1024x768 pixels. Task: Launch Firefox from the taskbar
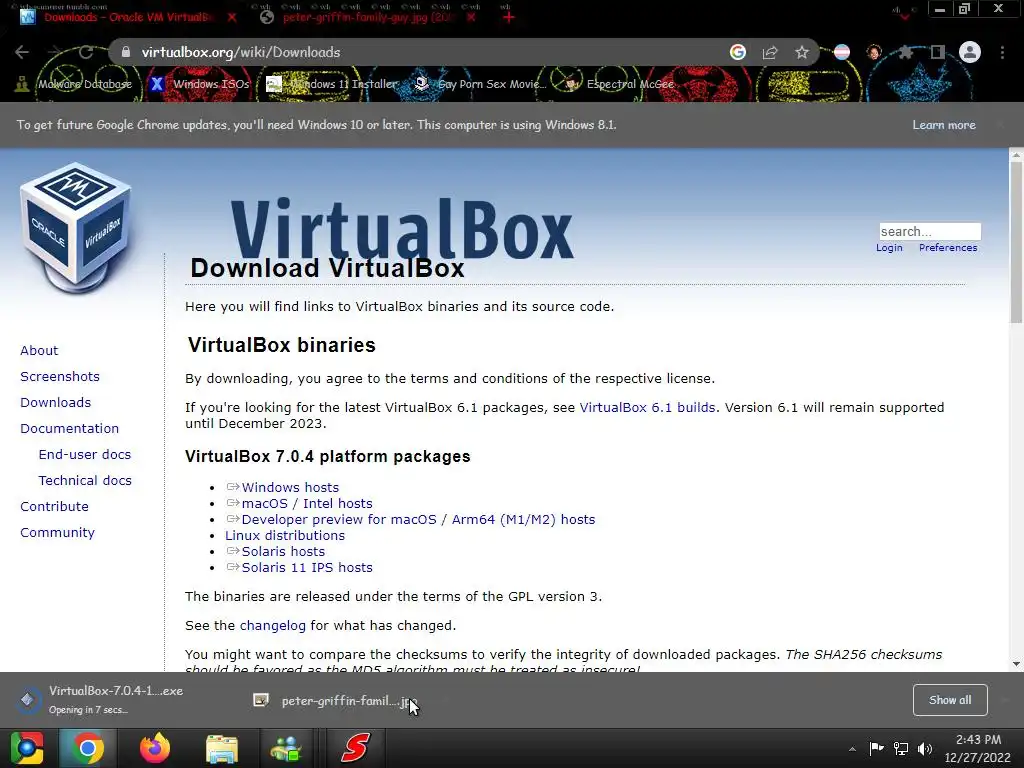pos(155,748)
